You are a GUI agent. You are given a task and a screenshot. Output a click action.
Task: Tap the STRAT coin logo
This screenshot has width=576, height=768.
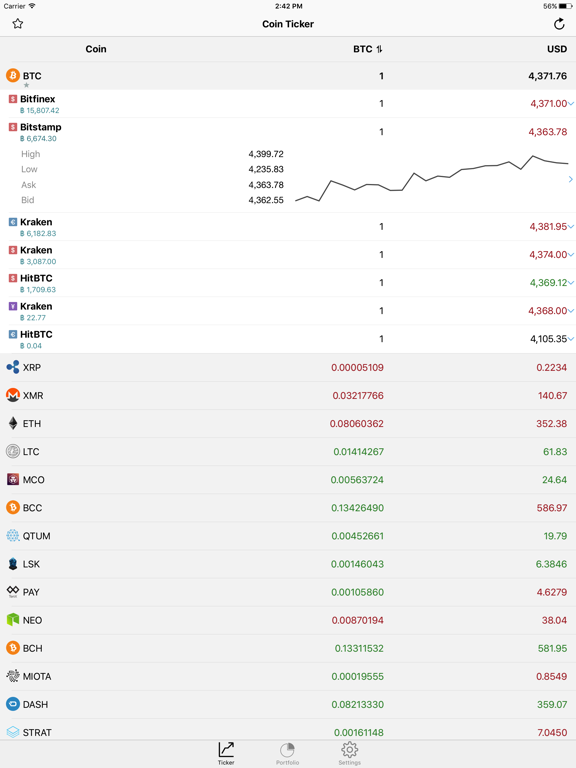tap(13, 732)
